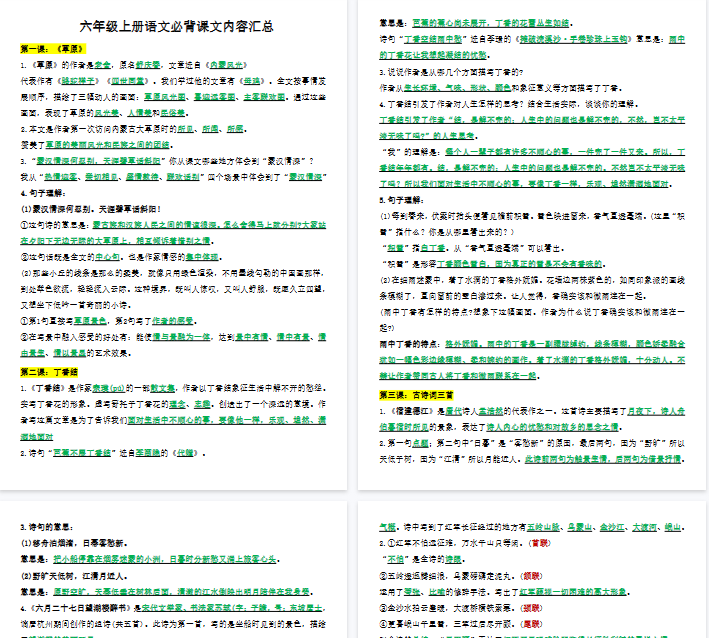Click question 3. 说说作者是从哪几个方面描写丁香的?

451,72
